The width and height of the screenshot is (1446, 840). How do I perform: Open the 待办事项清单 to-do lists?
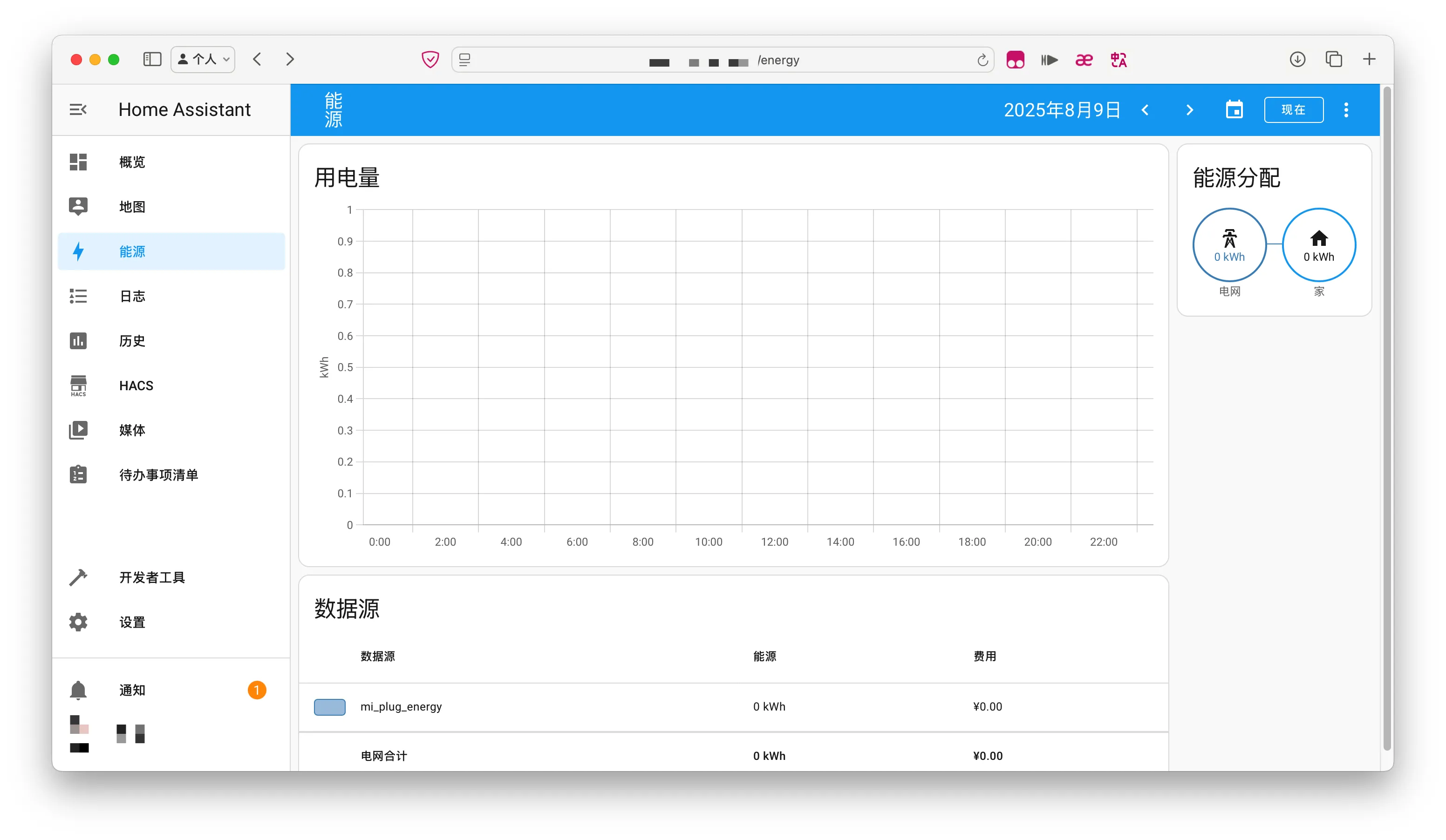click(171, 475)
